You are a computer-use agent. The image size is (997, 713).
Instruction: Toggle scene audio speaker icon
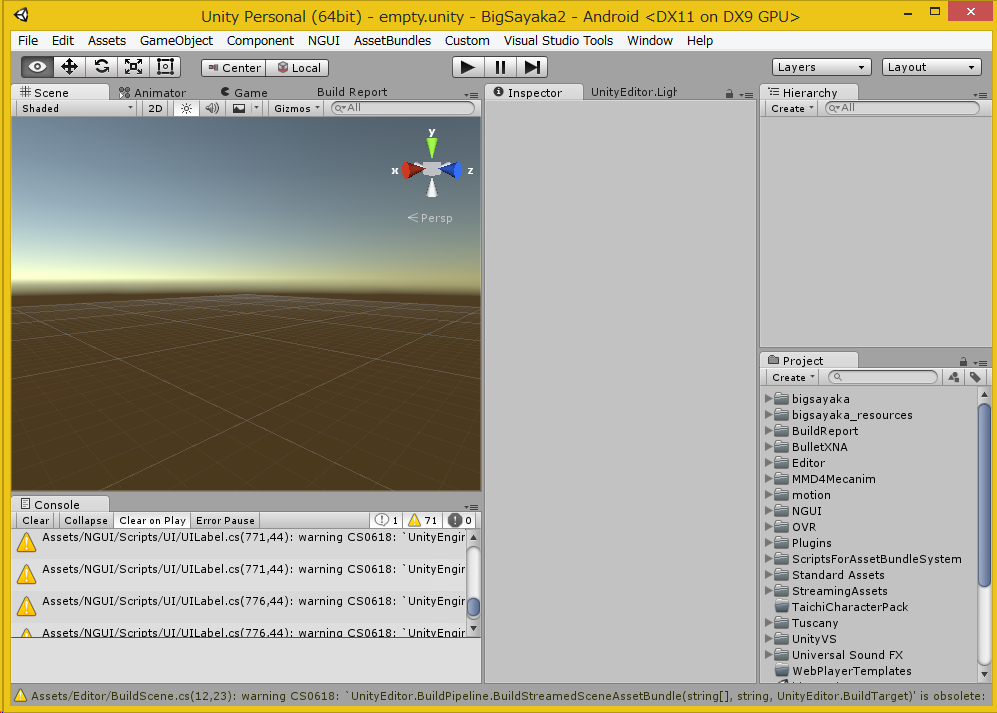(212, 108)
